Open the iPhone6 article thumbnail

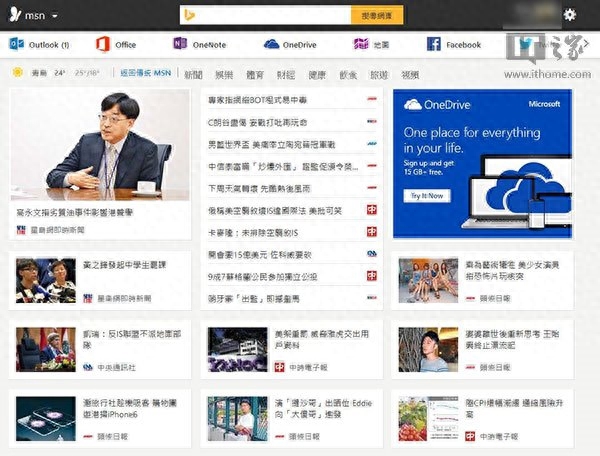tap(46, 419)
